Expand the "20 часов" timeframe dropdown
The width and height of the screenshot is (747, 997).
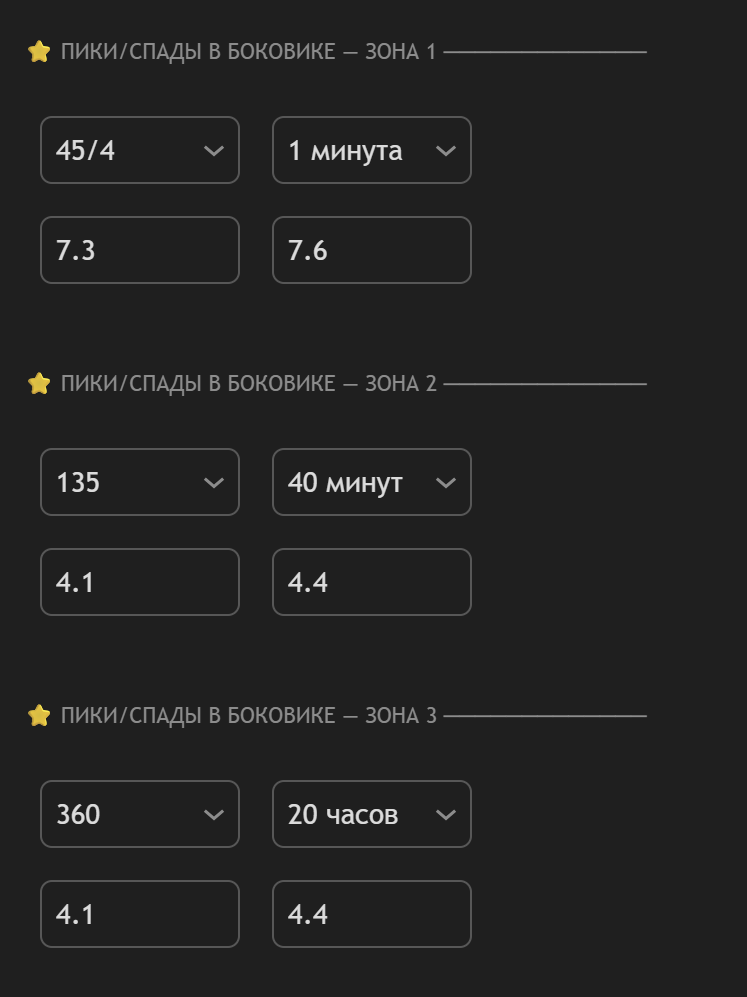point(371,814)
